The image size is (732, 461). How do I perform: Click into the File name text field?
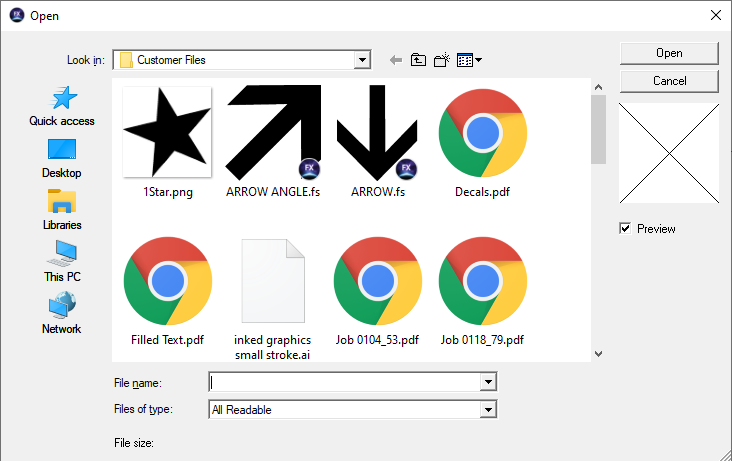[344, 382]
